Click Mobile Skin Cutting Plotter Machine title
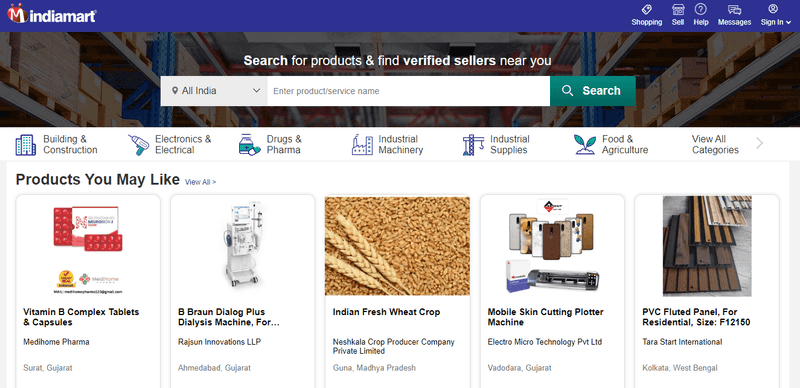Image resolution: width=800 pixels, height=388 pixels. 545,317
